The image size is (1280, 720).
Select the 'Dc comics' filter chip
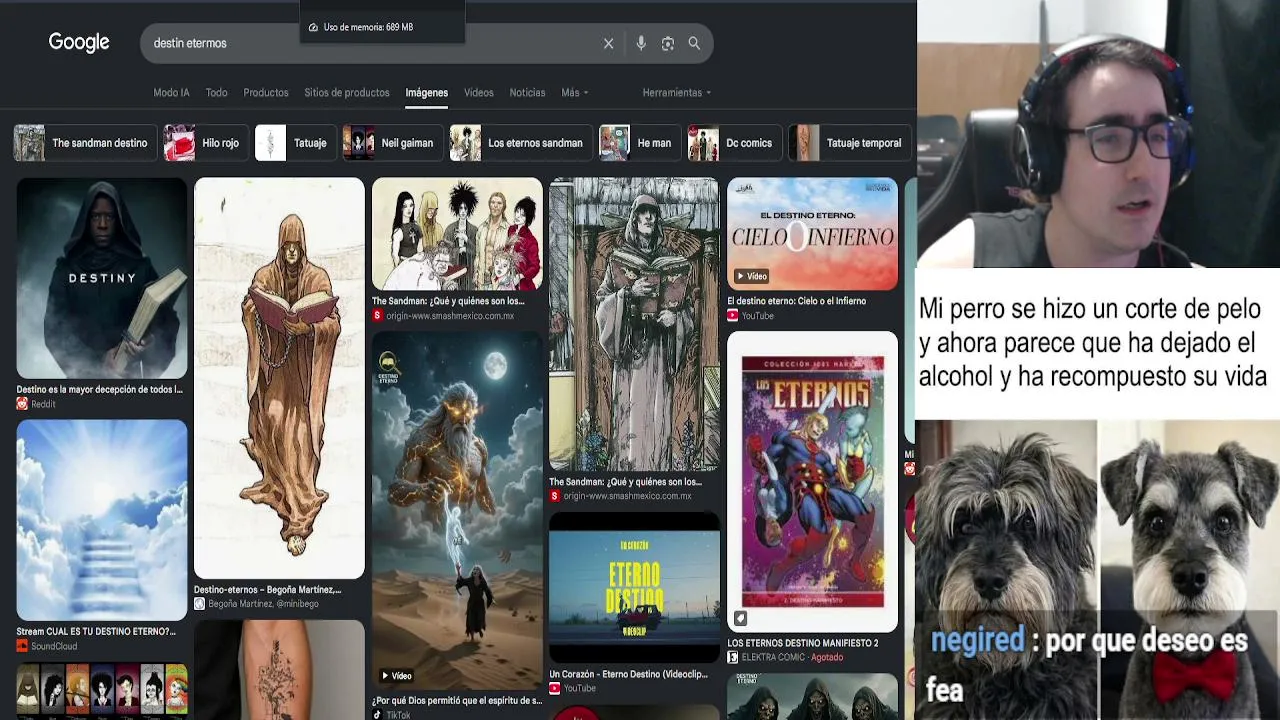735,143
